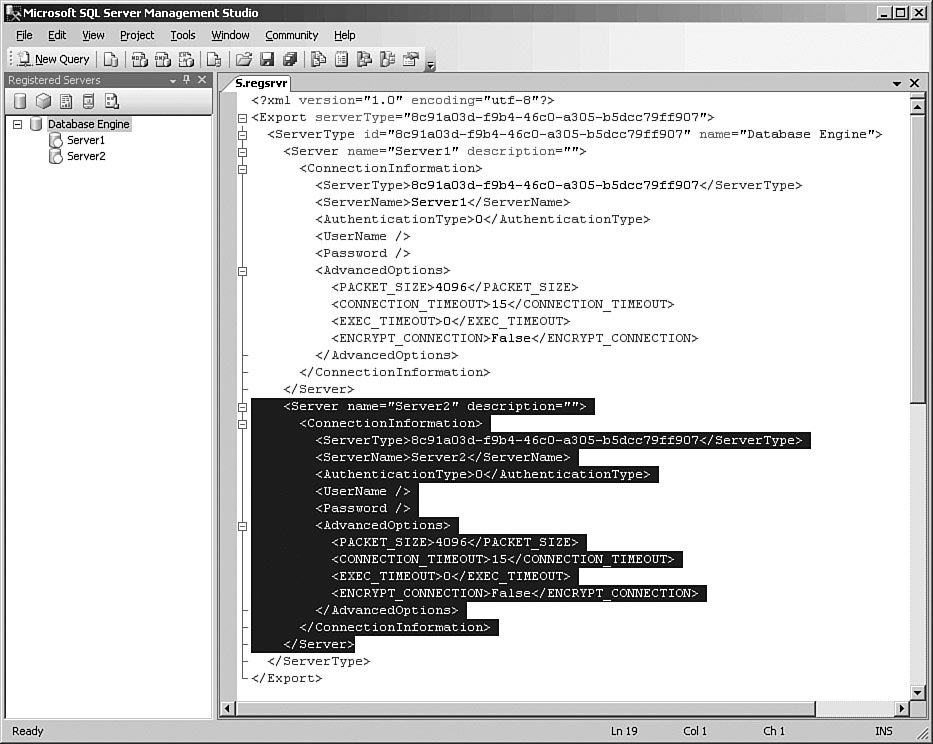
Task: Collapse ConnectionInformation outline under Server2
Action: tap(242, 424)
